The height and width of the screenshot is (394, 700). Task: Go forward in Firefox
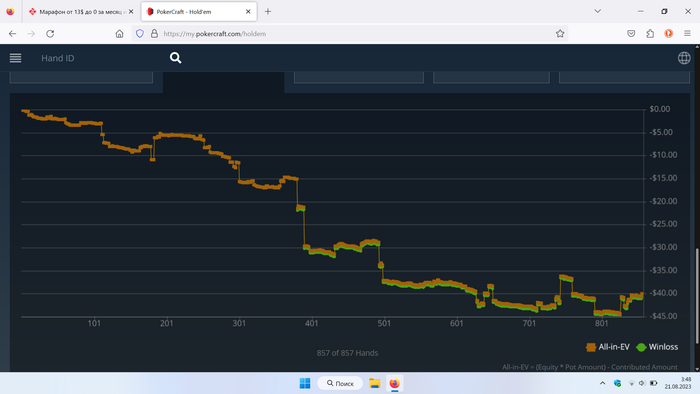tap(31, 33)
